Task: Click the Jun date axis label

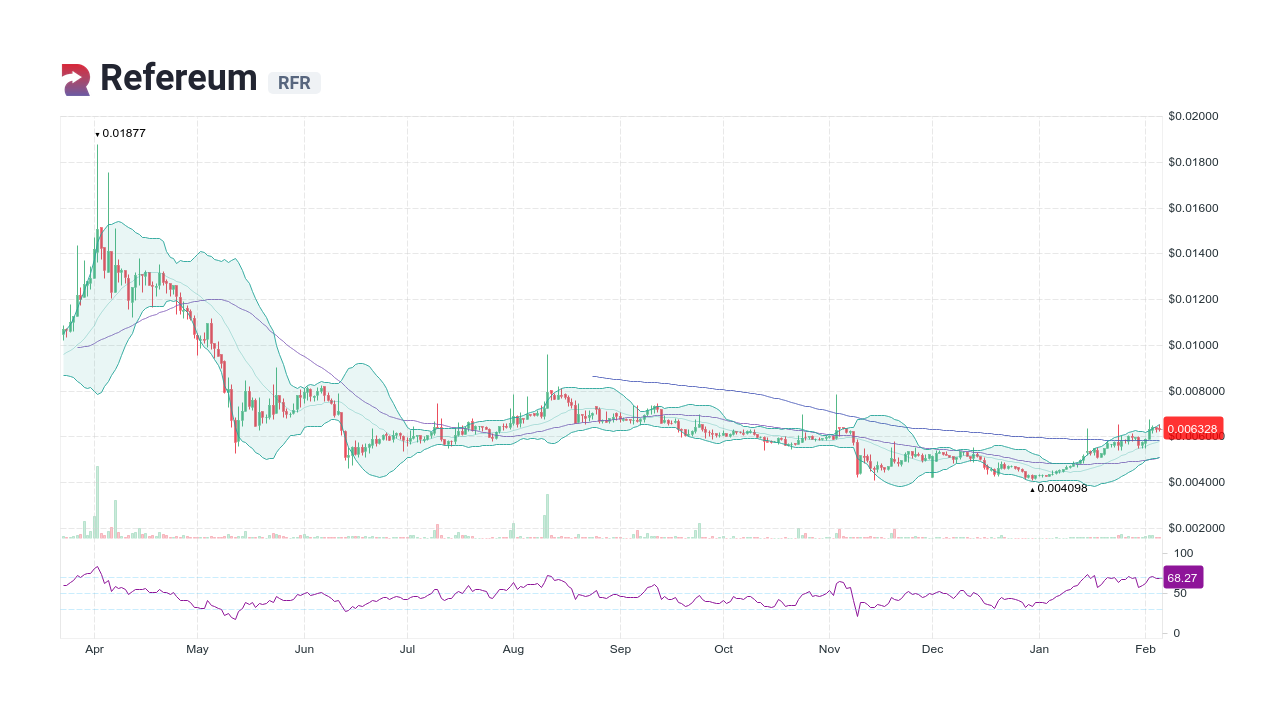Action: [x=305, y=649]
